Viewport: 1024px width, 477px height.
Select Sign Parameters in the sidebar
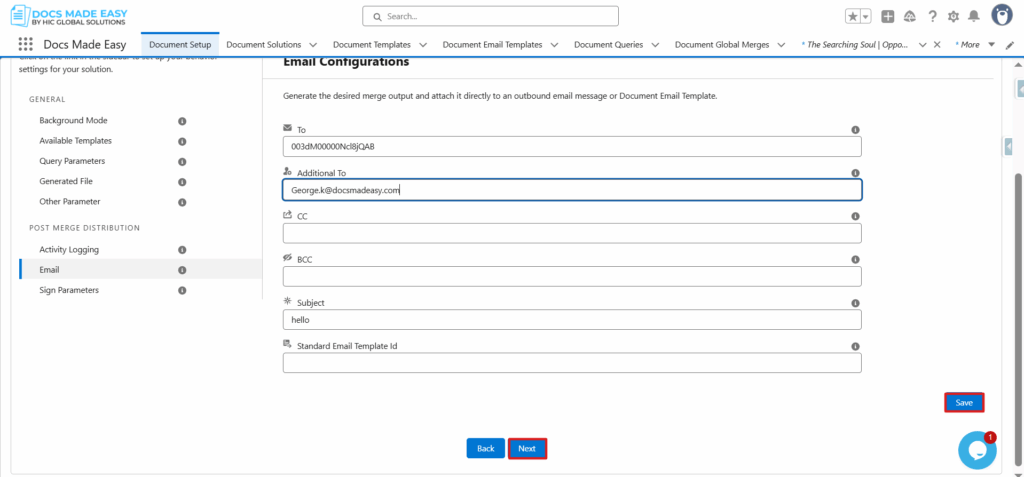(69, 290)
